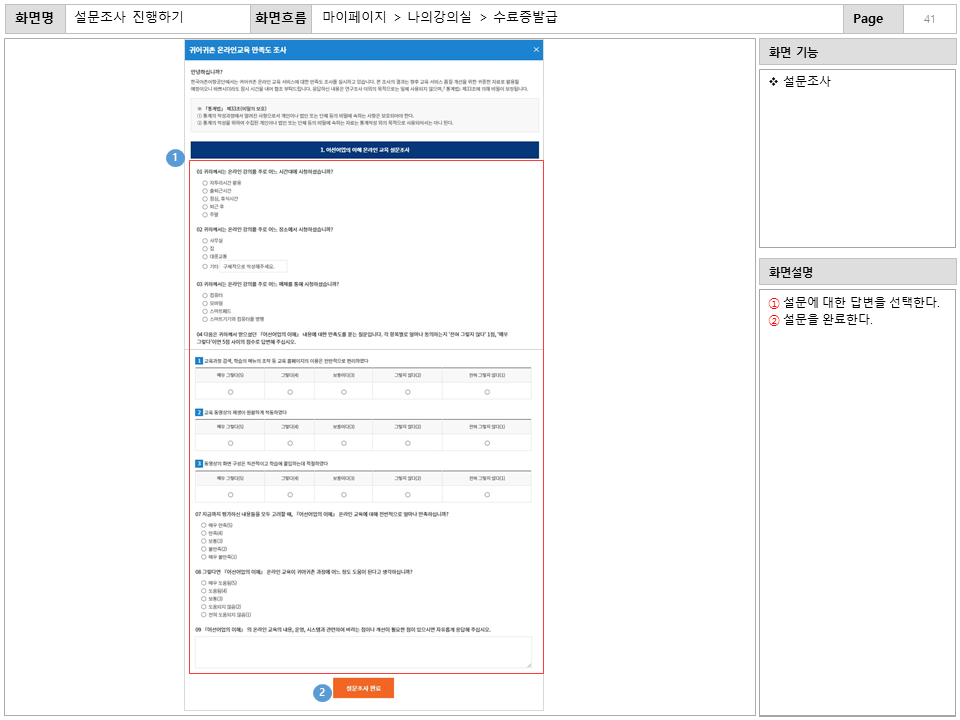Select 컴퓨터 as viewing device
Screen dimensions: 960x720
point(204,295)
